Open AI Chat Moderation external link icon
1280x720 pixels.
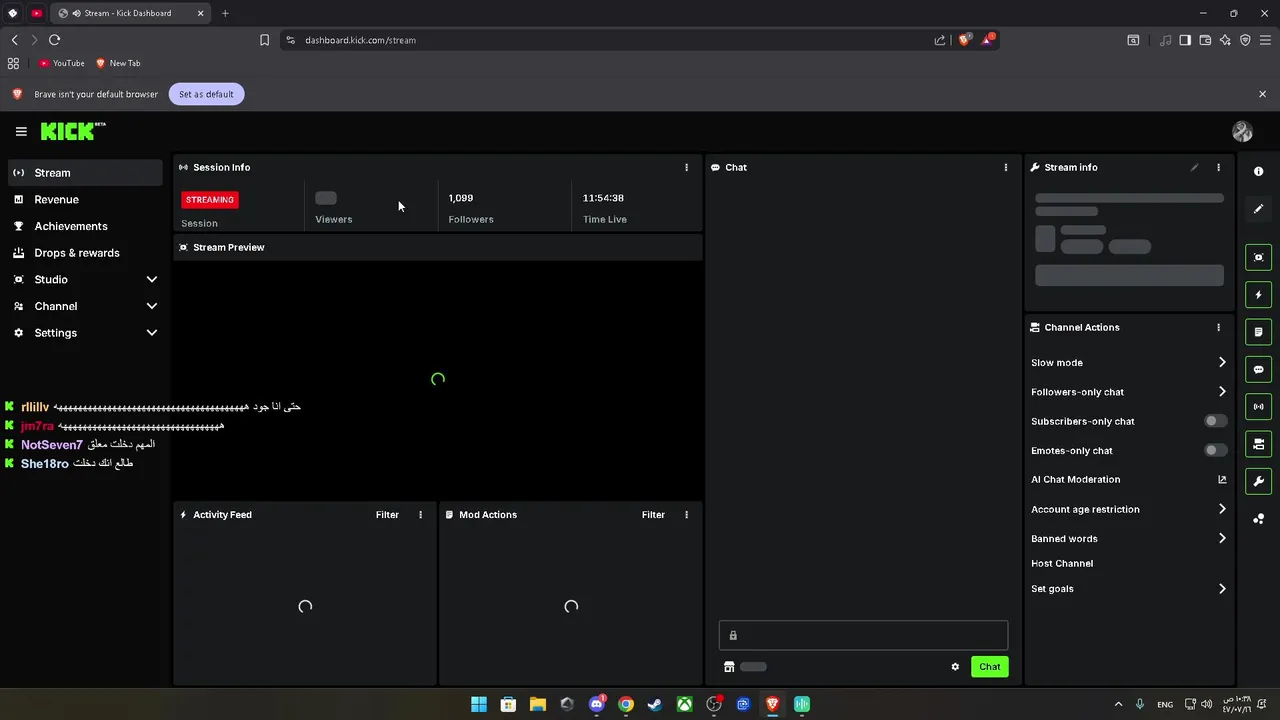tap(1222, 479)
